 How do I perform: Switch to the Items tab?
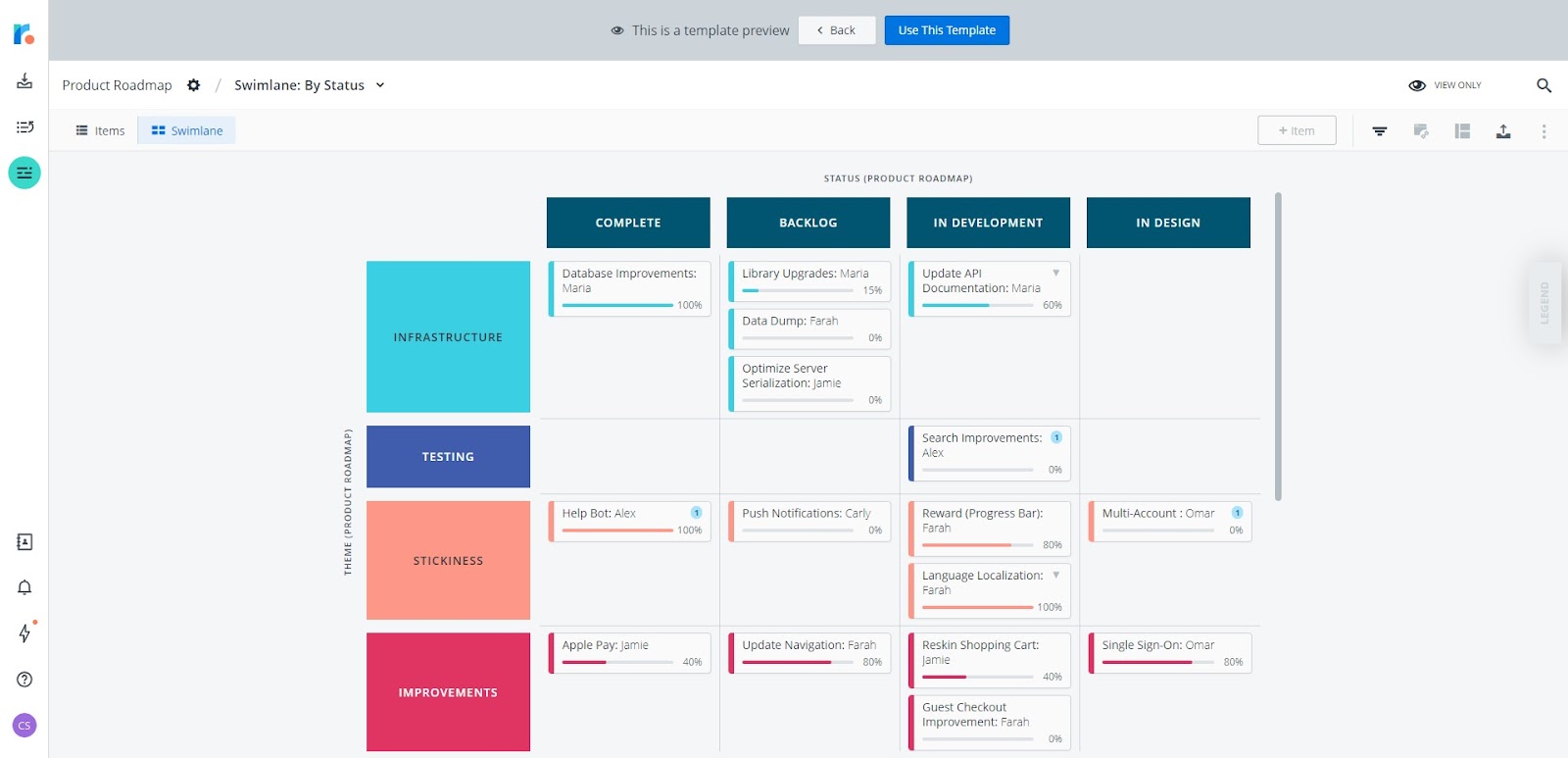pyautogui.click(x=101, y=130)
